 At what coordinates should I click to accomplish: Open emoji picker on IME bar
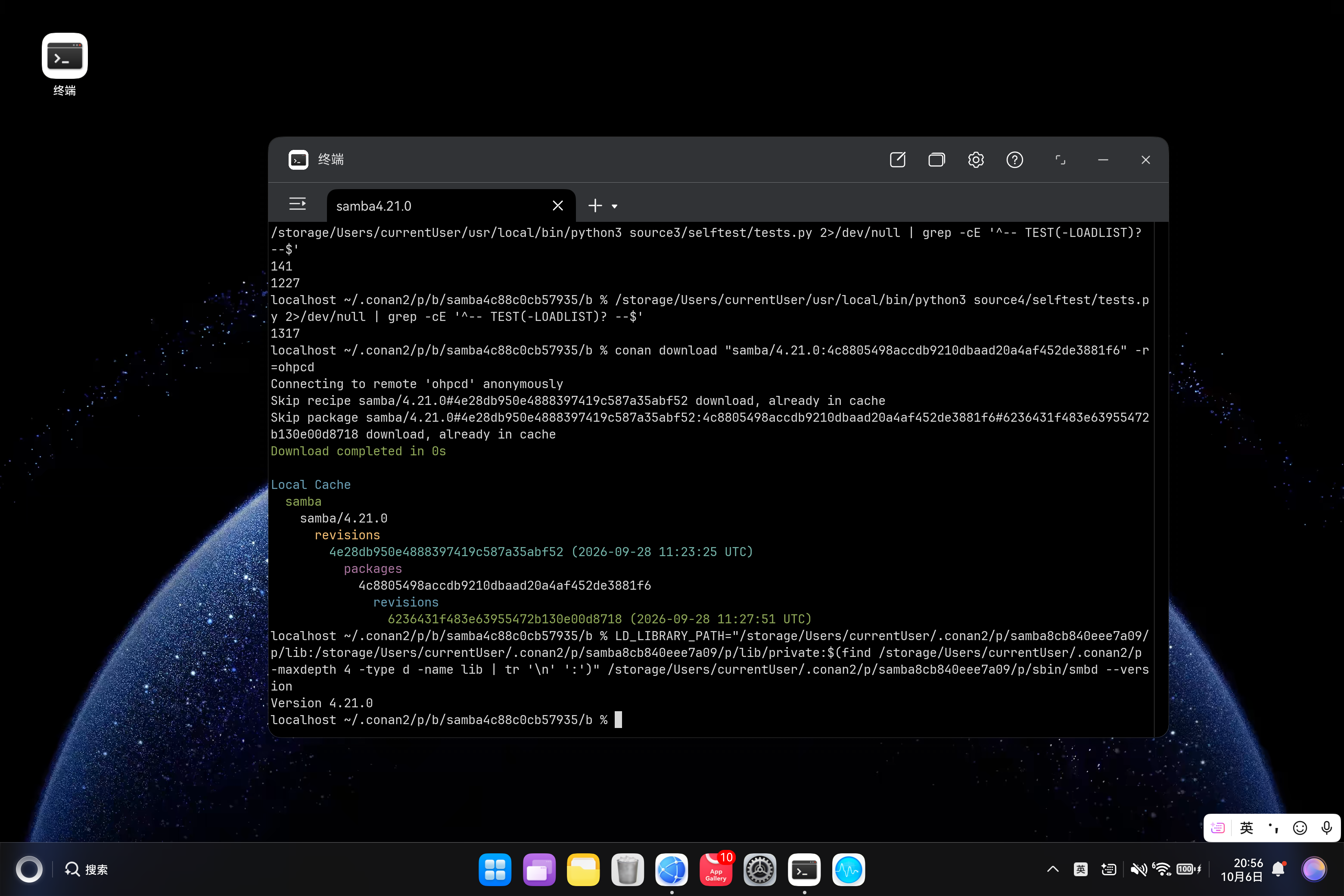coord(1300,828)
